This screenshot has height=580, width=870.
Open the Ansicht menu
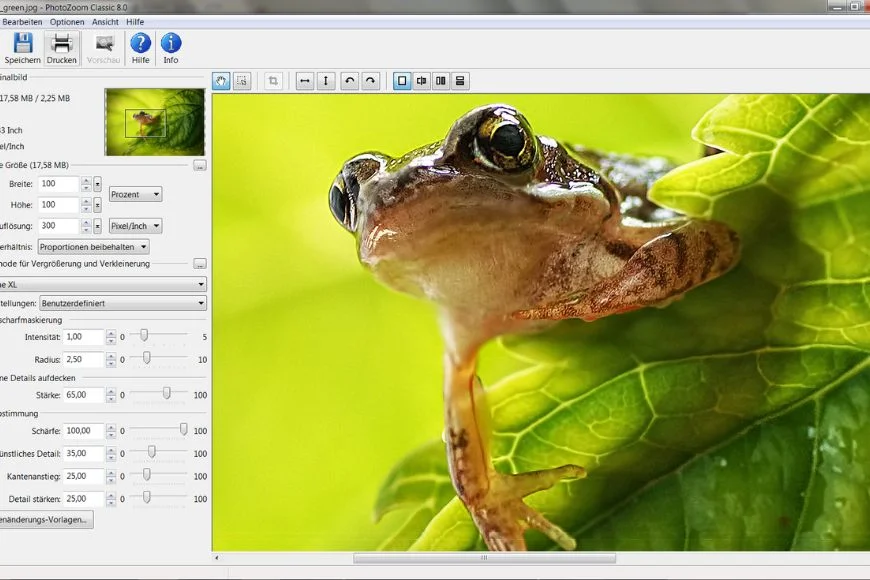105,21
